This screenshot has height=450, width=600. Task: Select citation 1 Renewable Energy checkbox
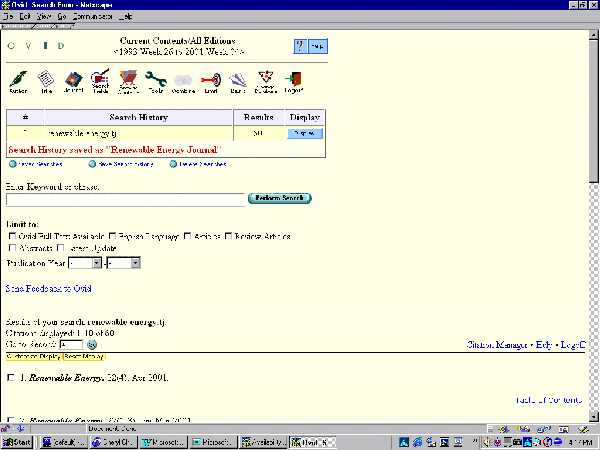[x=11, y=378]
